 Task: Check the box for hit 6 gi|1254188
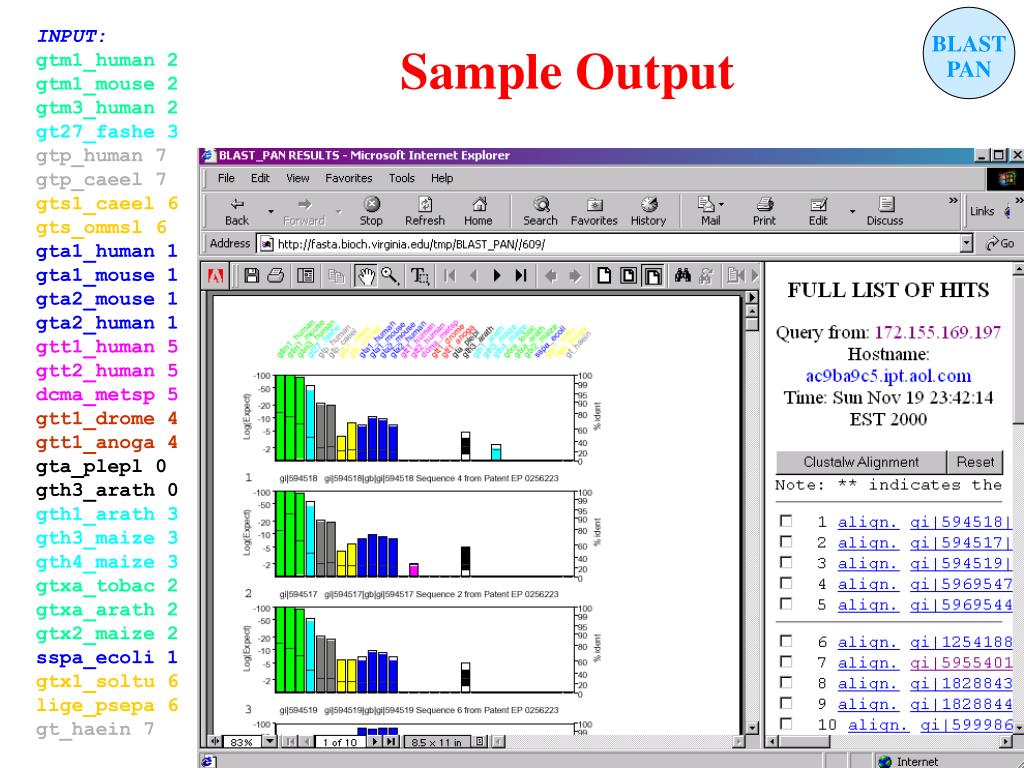coord(786,641)
